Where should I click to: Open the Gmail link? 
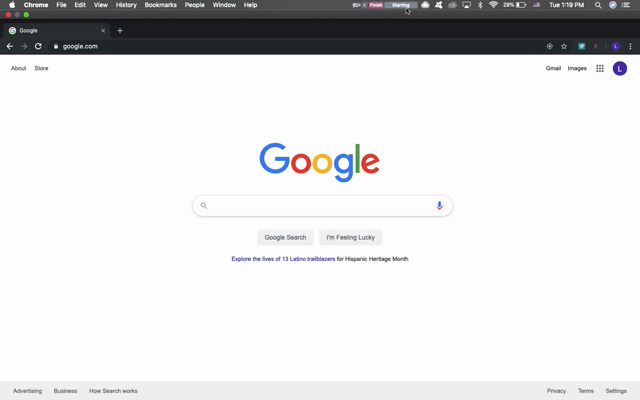[553, 69]
